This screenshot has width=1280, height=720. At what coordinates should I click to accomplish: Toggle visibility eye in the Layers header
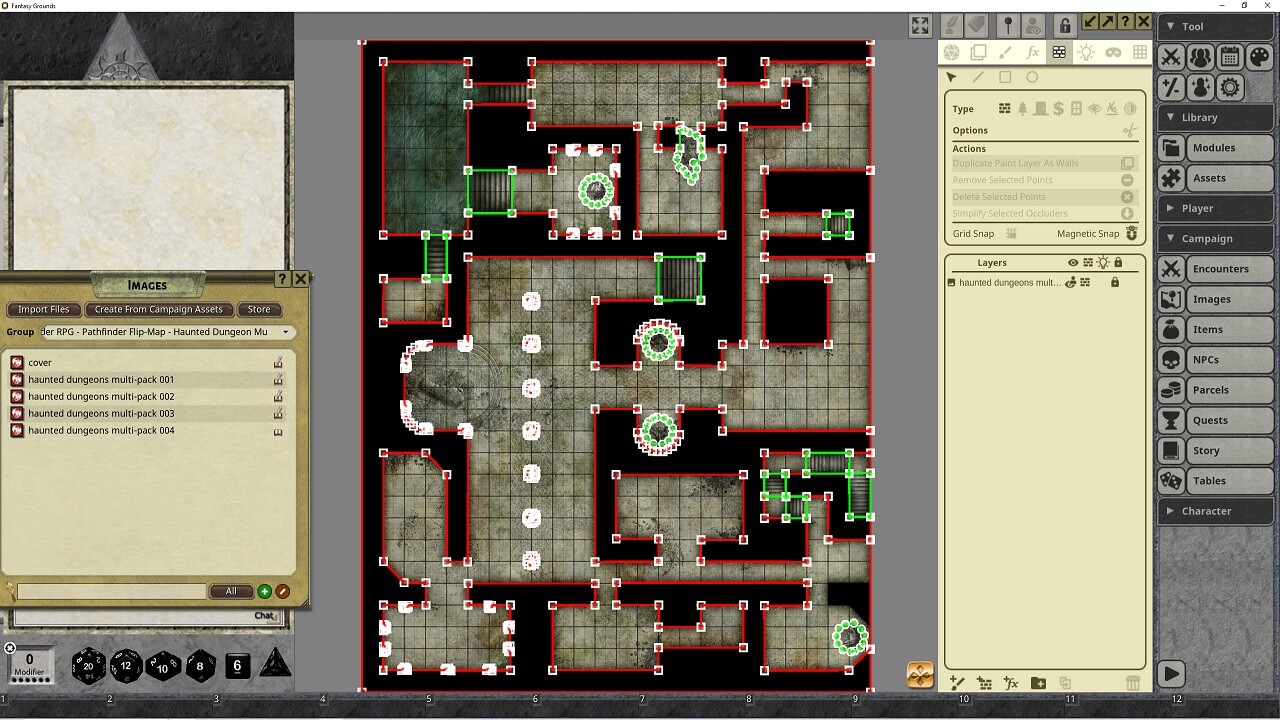coord(1073,262)
